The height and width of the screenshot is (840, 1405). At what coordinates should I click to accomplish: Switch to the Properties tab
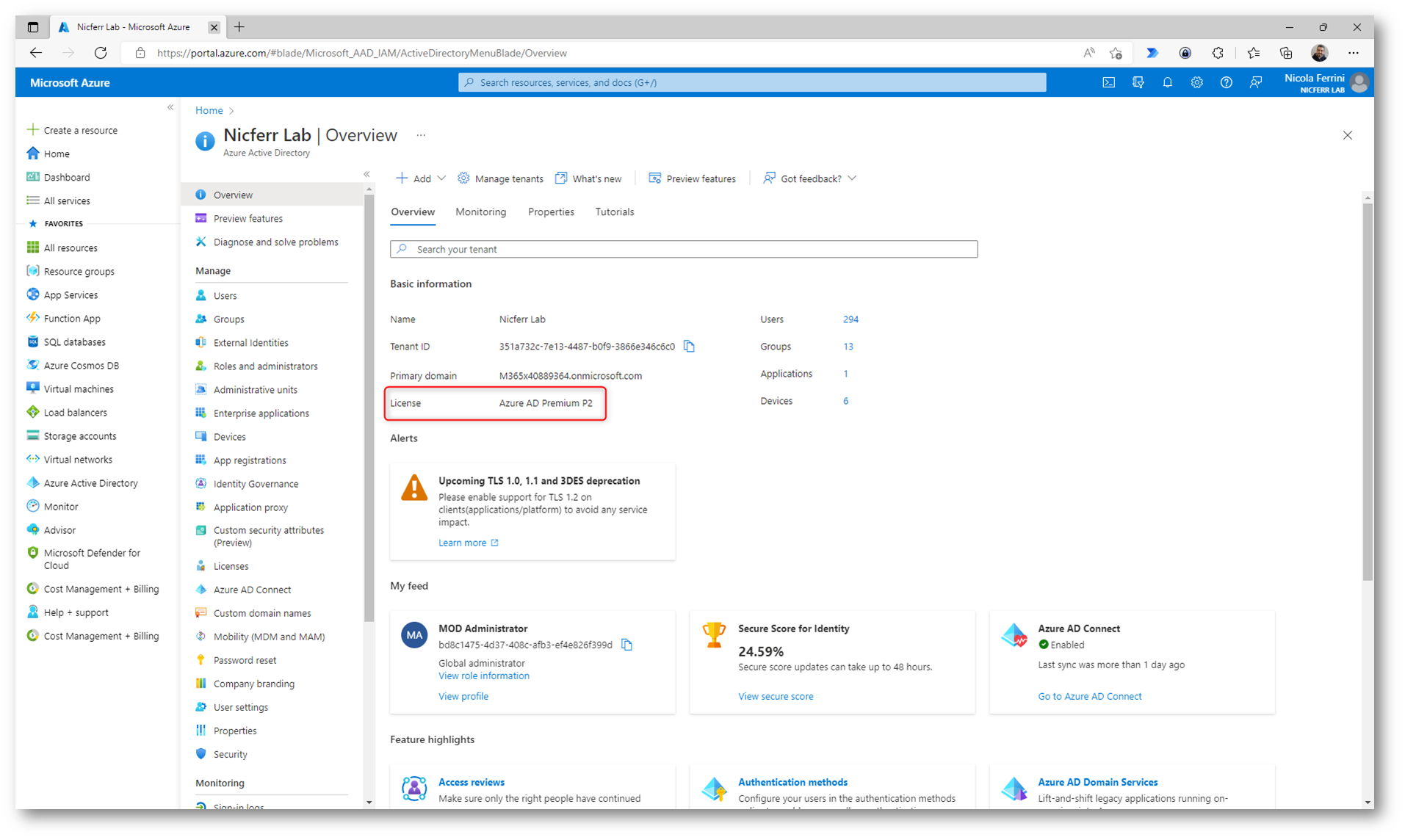pos(551,212)
